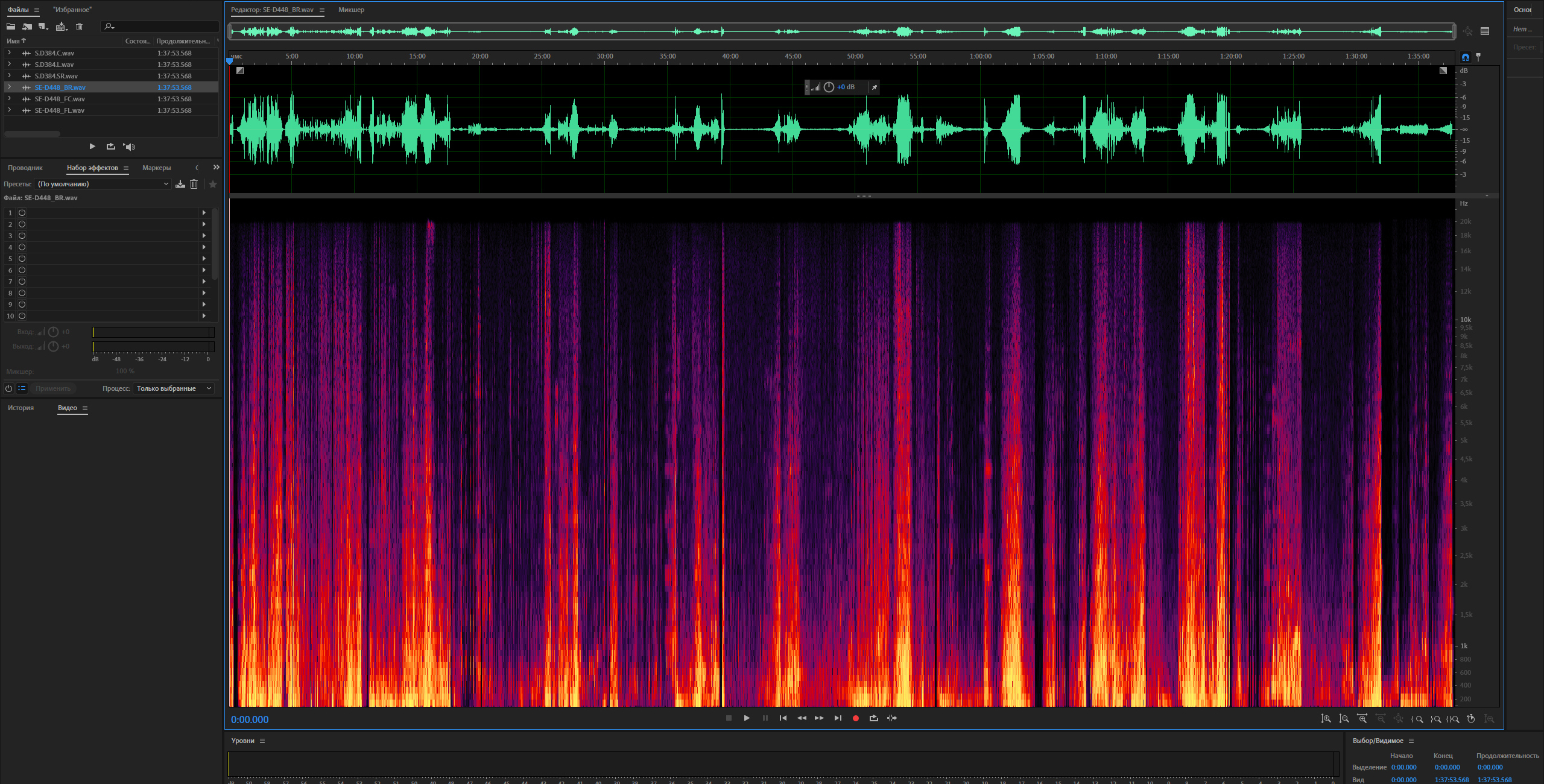Switch to the Маркеры tab
1544x784 pixels.
[x=156, y=168]
